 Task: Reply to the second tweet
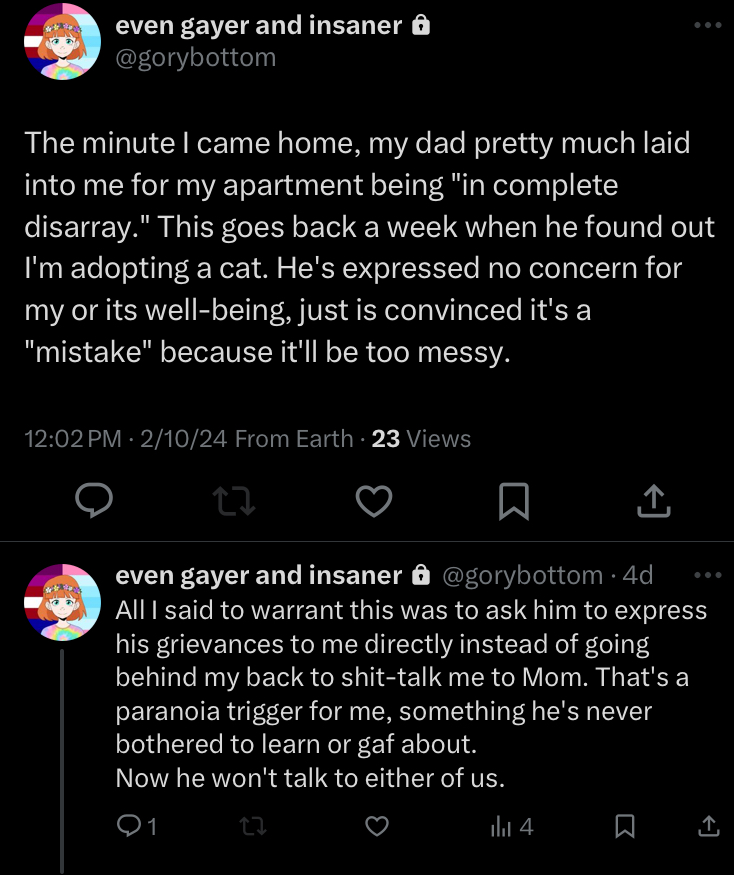(x=137, y=826)
